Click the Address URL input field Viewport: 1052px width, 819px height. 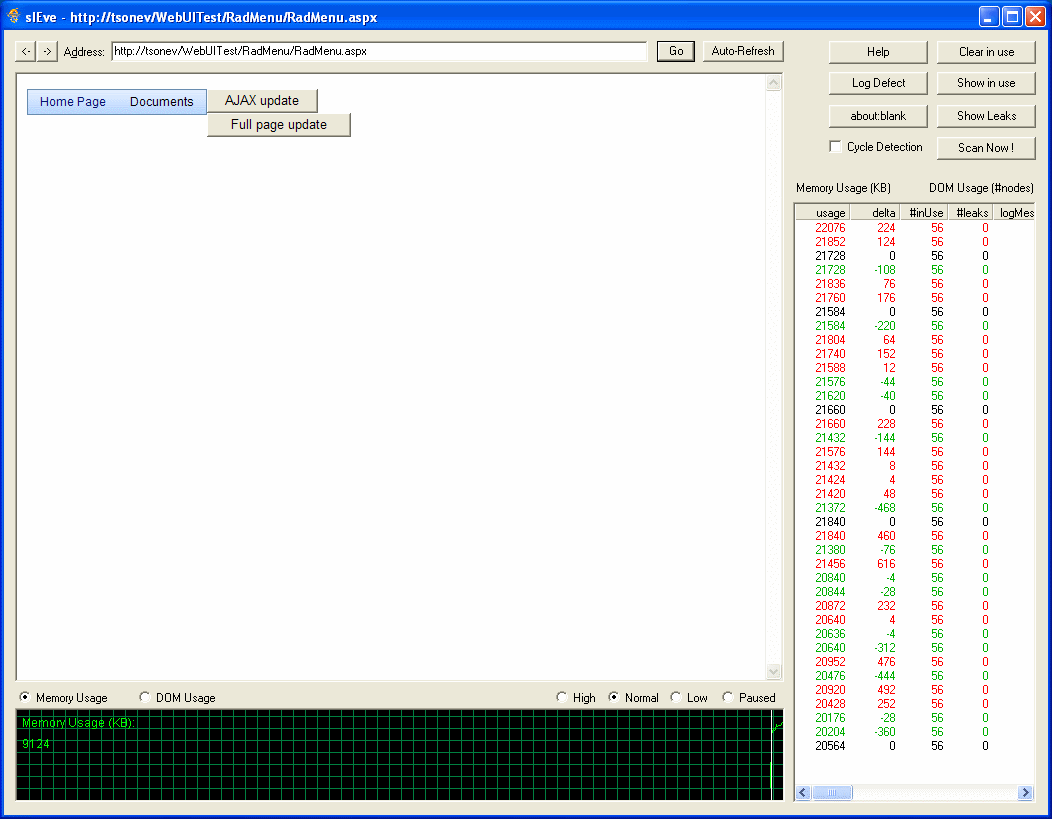(379, 51)
